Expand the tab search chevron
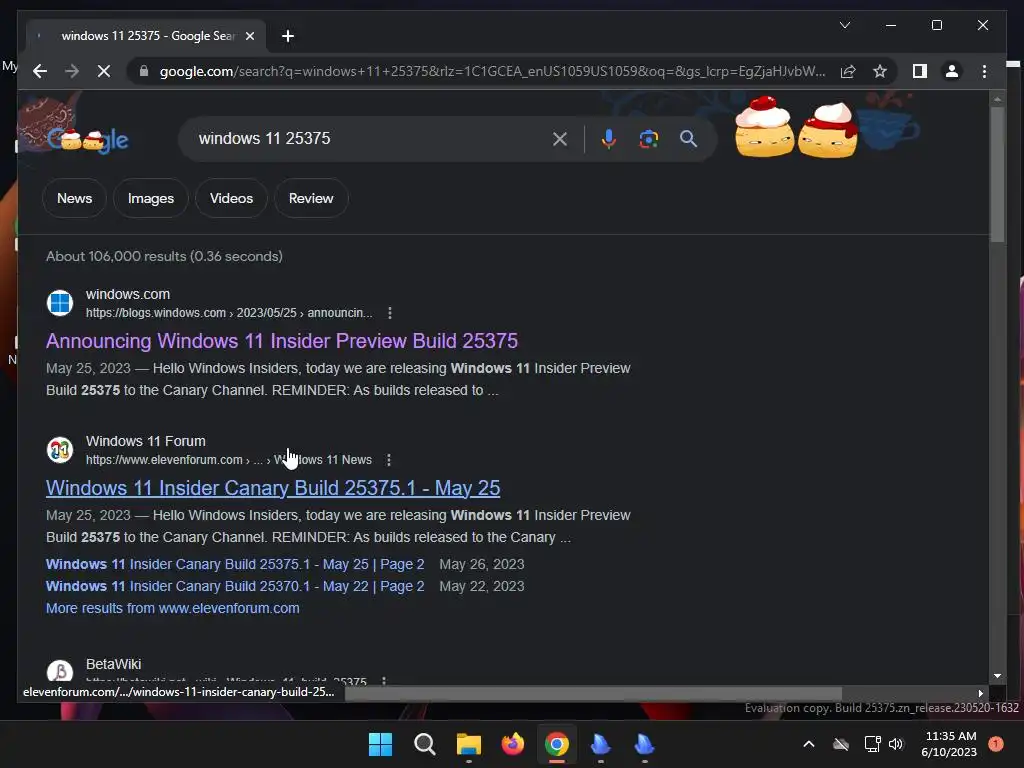Image resolution: width=1024 pixels, height=768 pixels. (844, 25)
